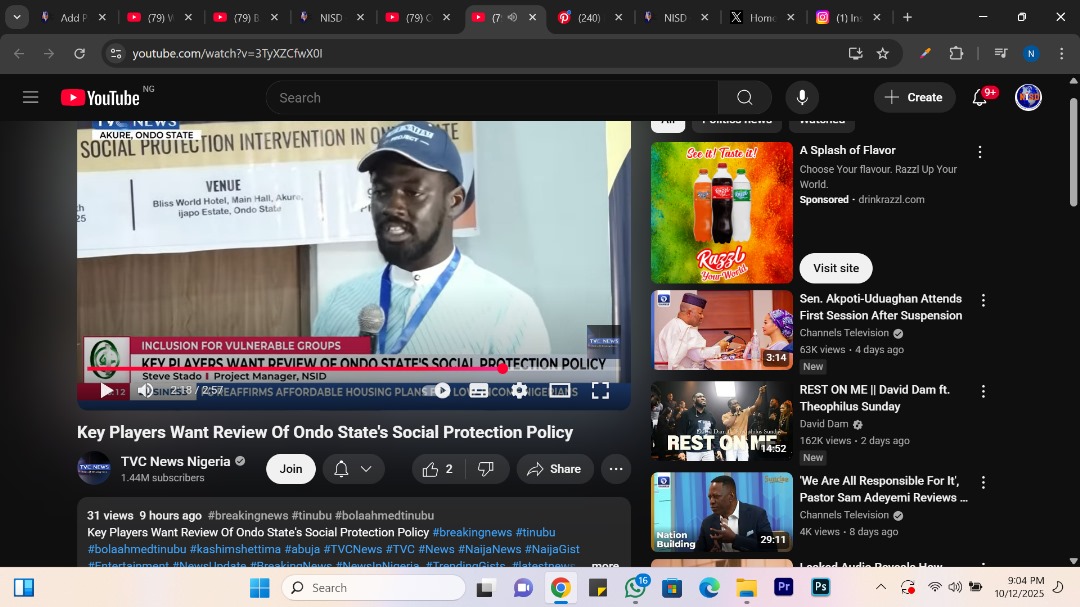Start voice search with microphone
1080x607 pixels.
tap(802, 98)
